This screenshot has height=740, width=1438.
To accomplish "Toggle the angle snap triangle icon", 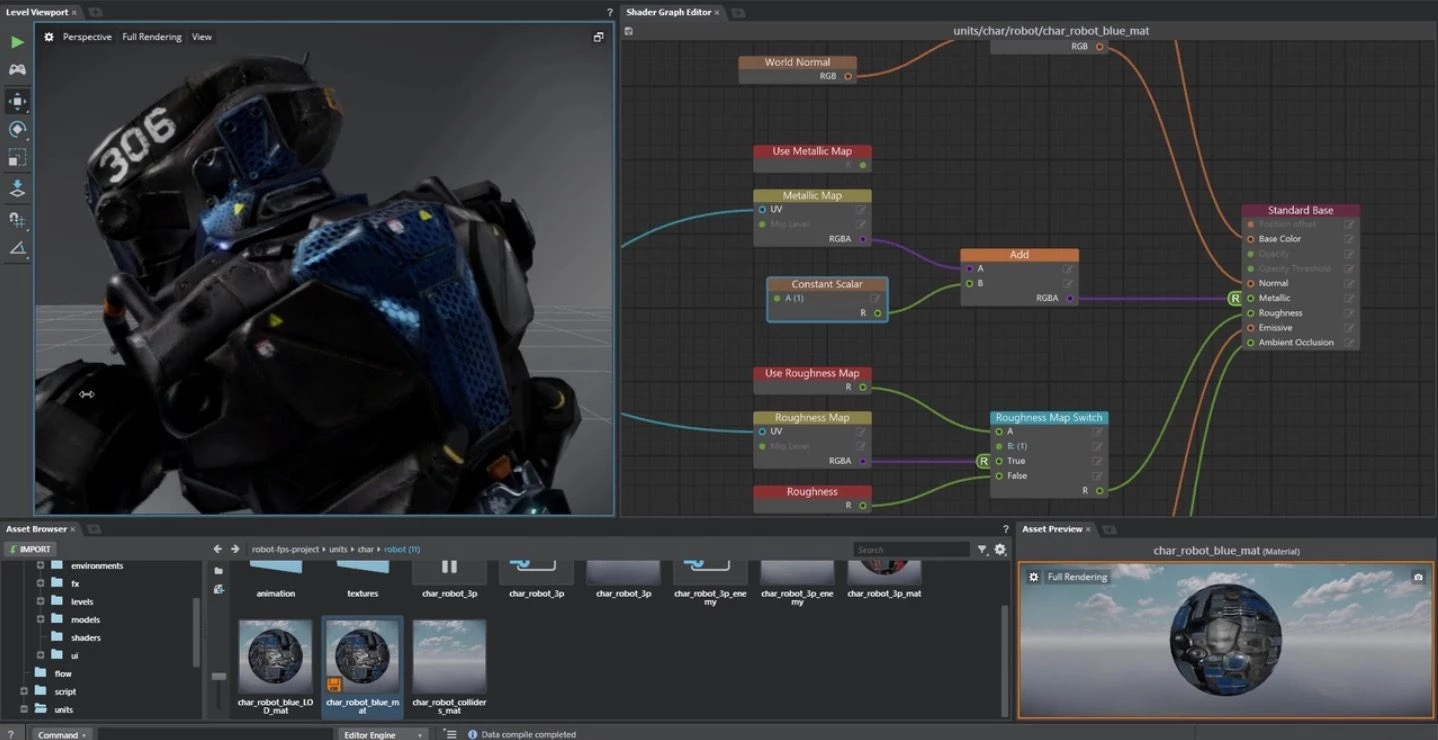I will pos(17,248).
